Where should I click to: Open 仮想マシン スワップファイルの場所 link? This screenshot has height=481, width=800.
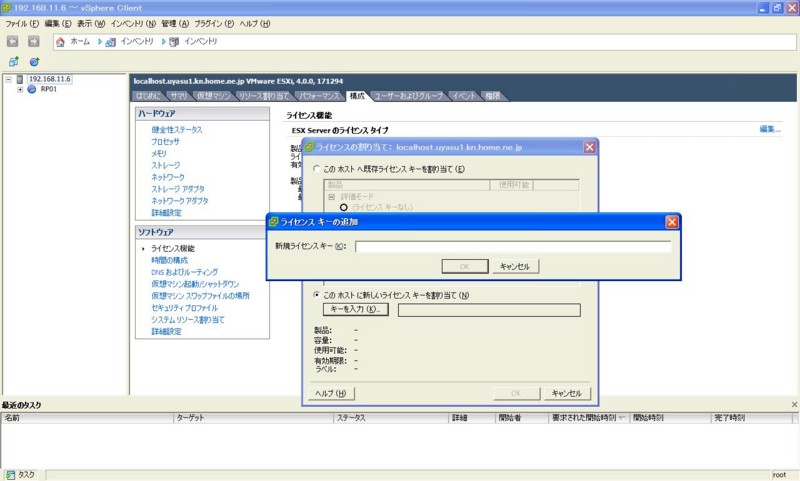click(x=200, y=296)
